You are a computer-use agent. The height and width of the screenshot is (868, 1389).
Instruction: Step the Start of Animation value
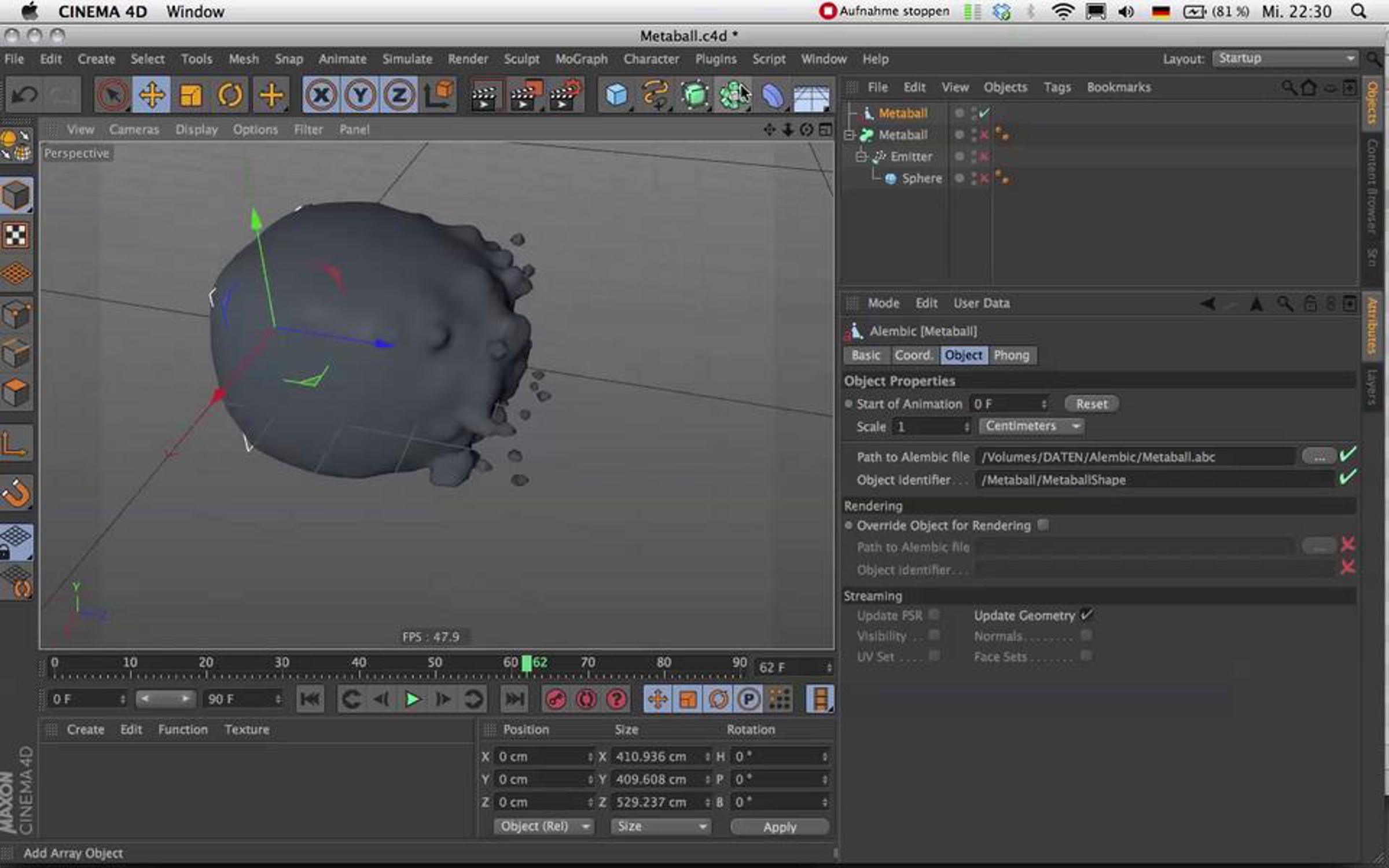[x=1044, y=404]
